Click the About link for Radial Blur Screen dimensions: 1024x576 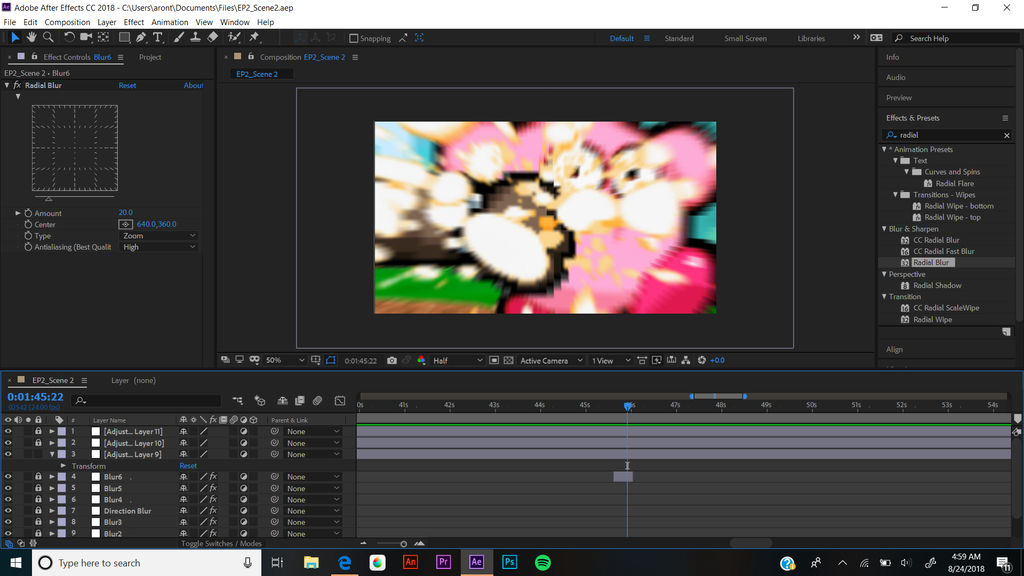click(193, 85)
